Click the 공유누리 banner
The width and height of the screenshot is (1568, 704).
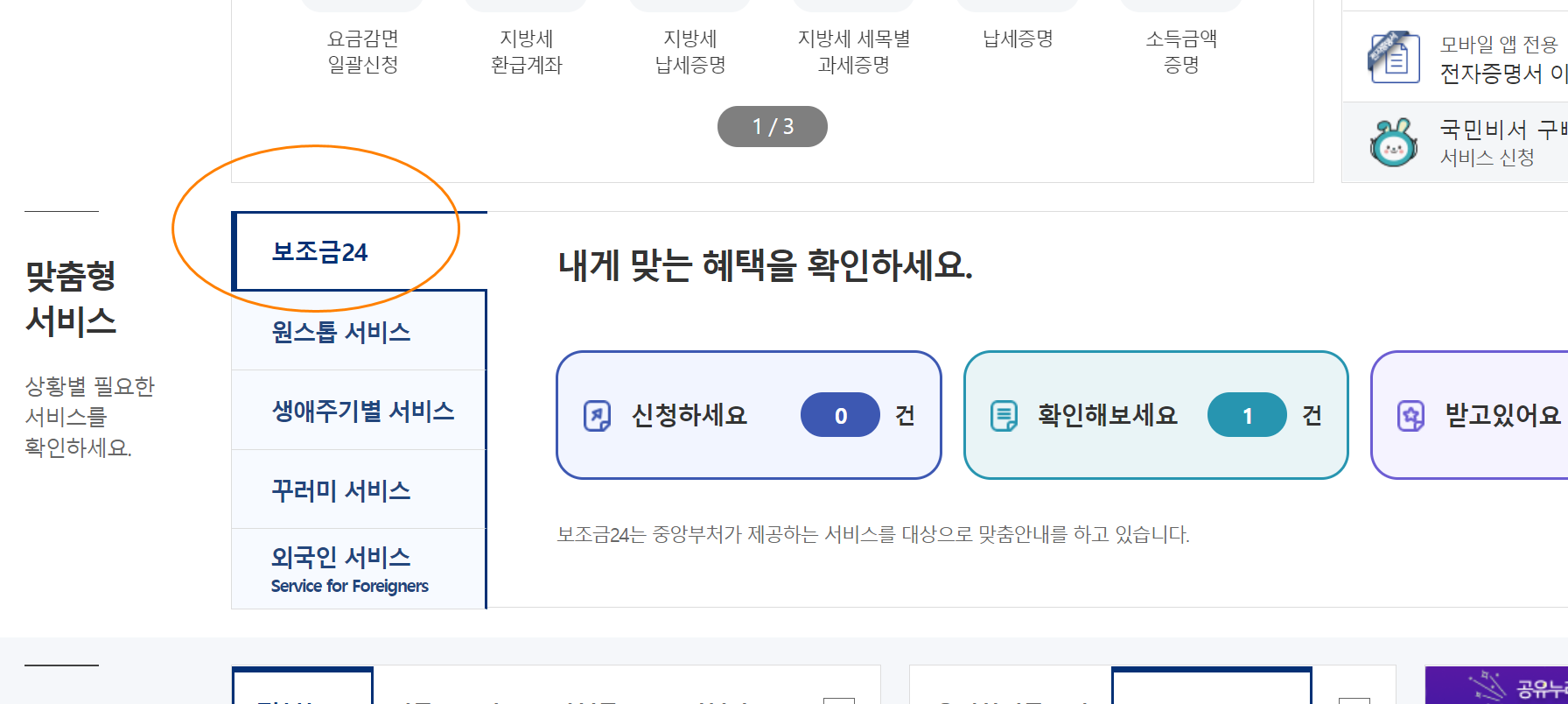[x=1496, y=685]
